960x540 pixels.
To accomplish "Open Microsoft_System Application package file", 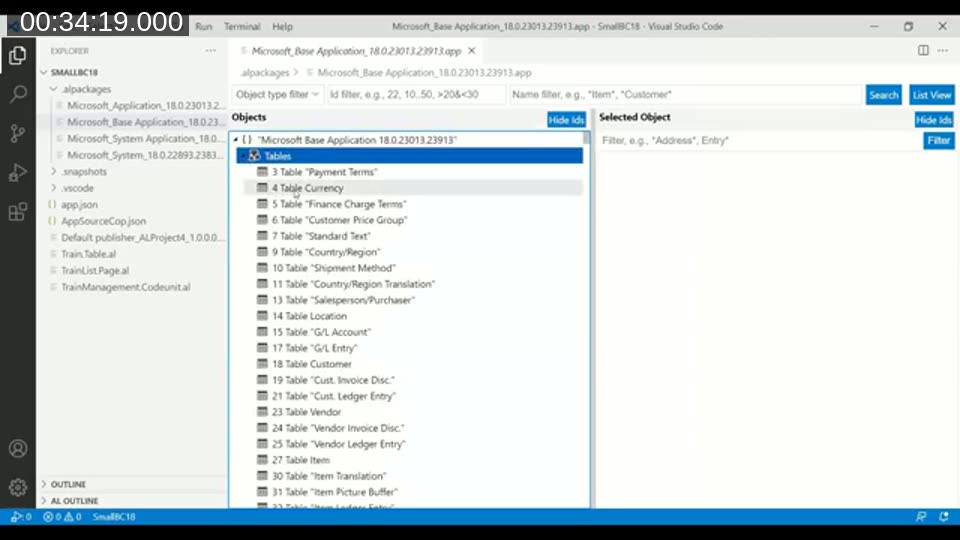I will [146, 138].
